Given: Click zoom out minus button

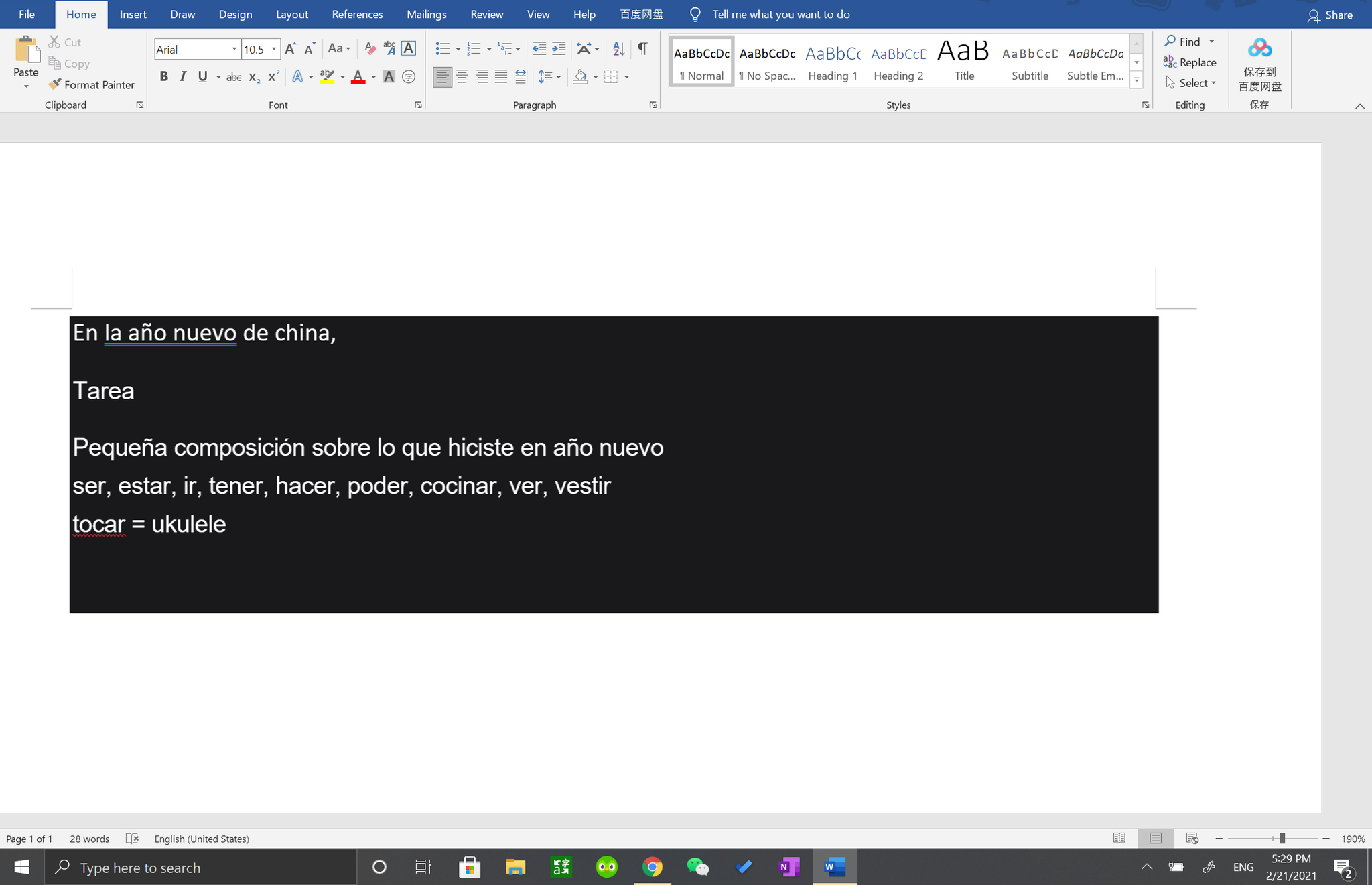Looking at the screenshot, I should 1219,839.
